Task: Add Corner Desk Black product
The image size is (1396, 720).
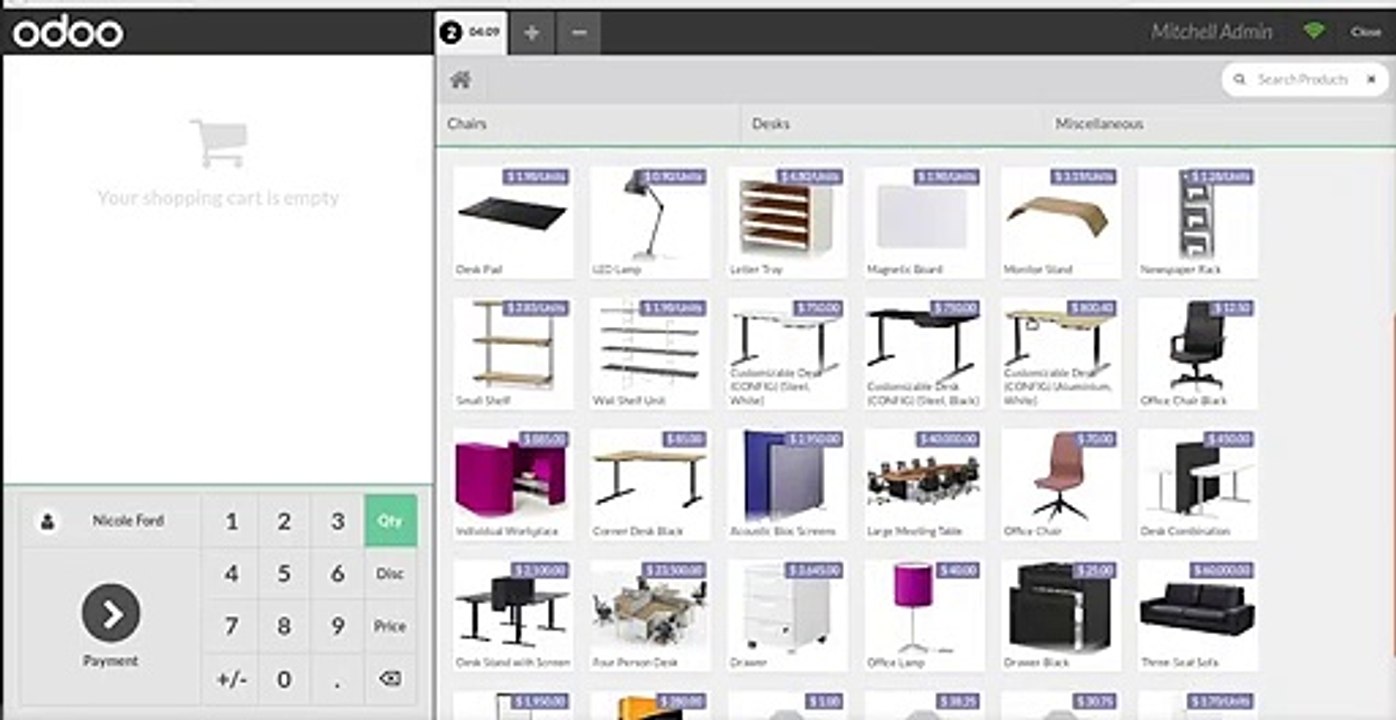Action: [x=650, y=484]
